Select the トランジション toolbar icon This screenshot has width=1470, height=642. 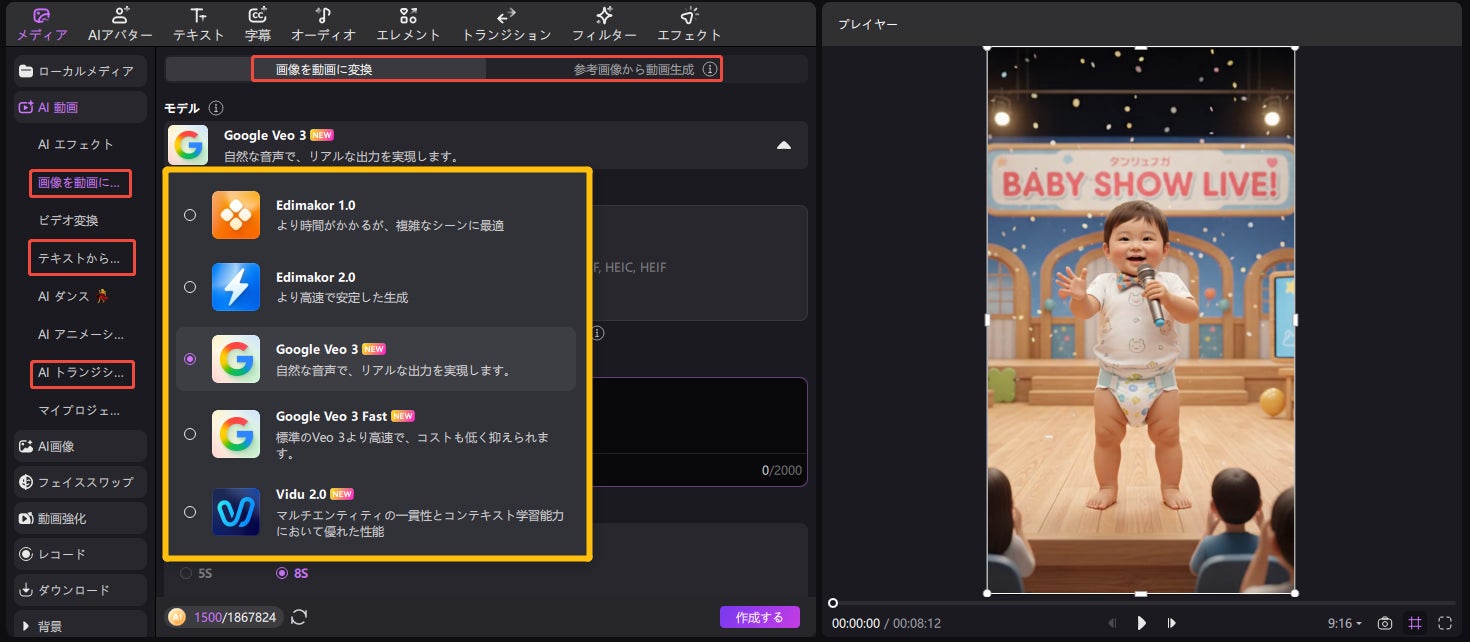click(x=506, y=24)
